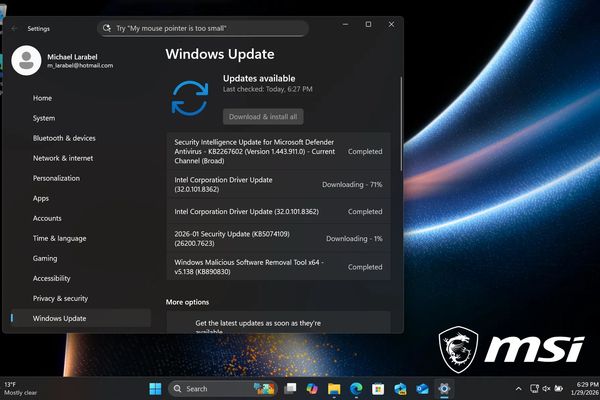The image size is (600, 400).
Task: Click the muted volume tray icon
Action: click(x=546, y=389)
